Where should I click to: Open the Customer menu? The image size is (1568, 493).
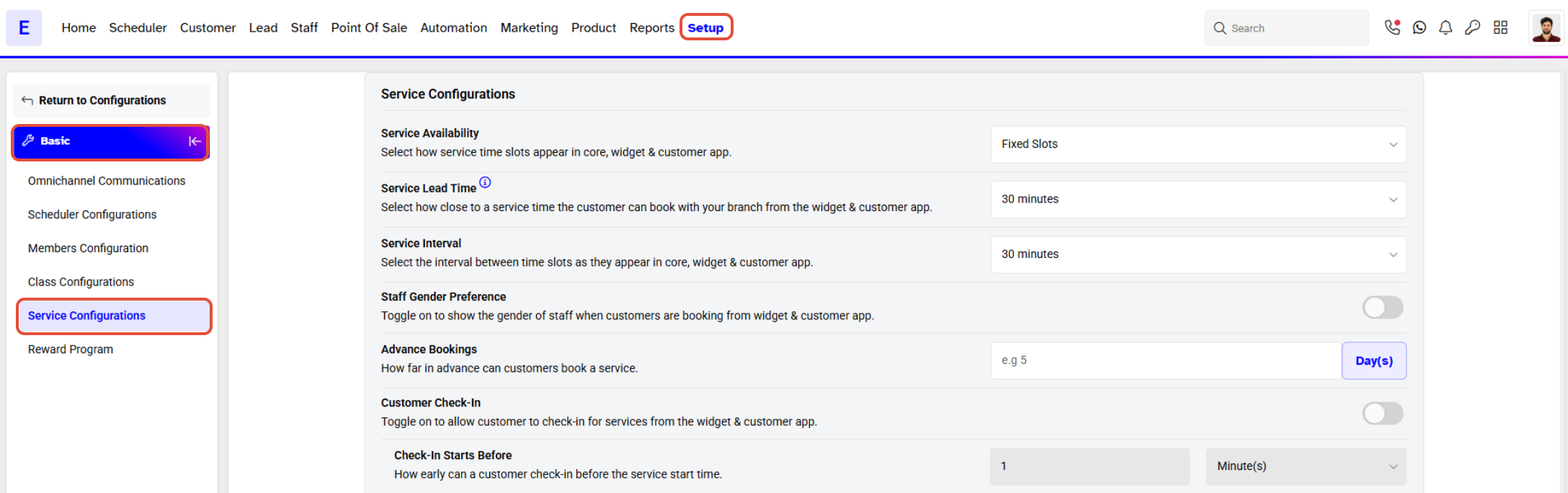[x=208, y=27]
